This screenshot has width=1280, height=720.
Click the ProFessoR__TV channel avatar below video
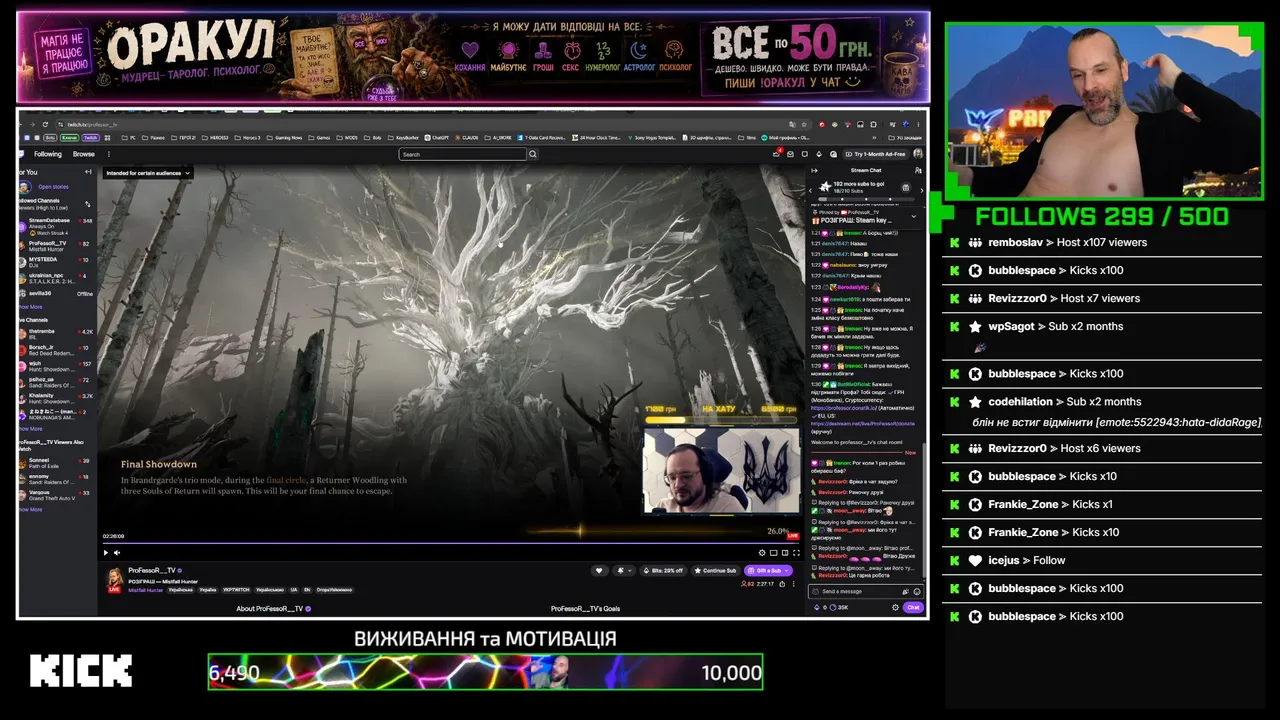click(114, 578)
